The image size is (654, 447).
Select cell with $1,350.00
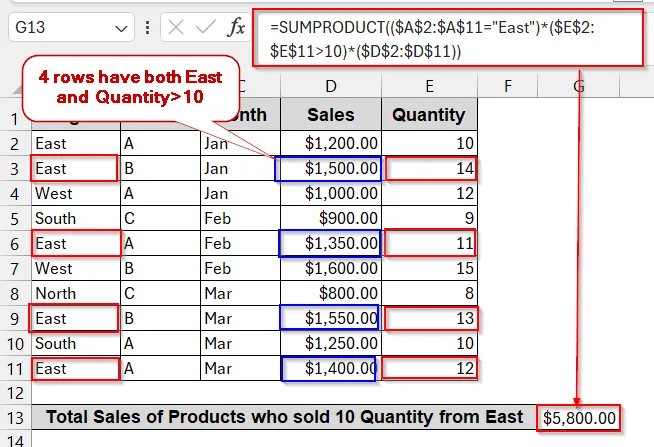331,244
